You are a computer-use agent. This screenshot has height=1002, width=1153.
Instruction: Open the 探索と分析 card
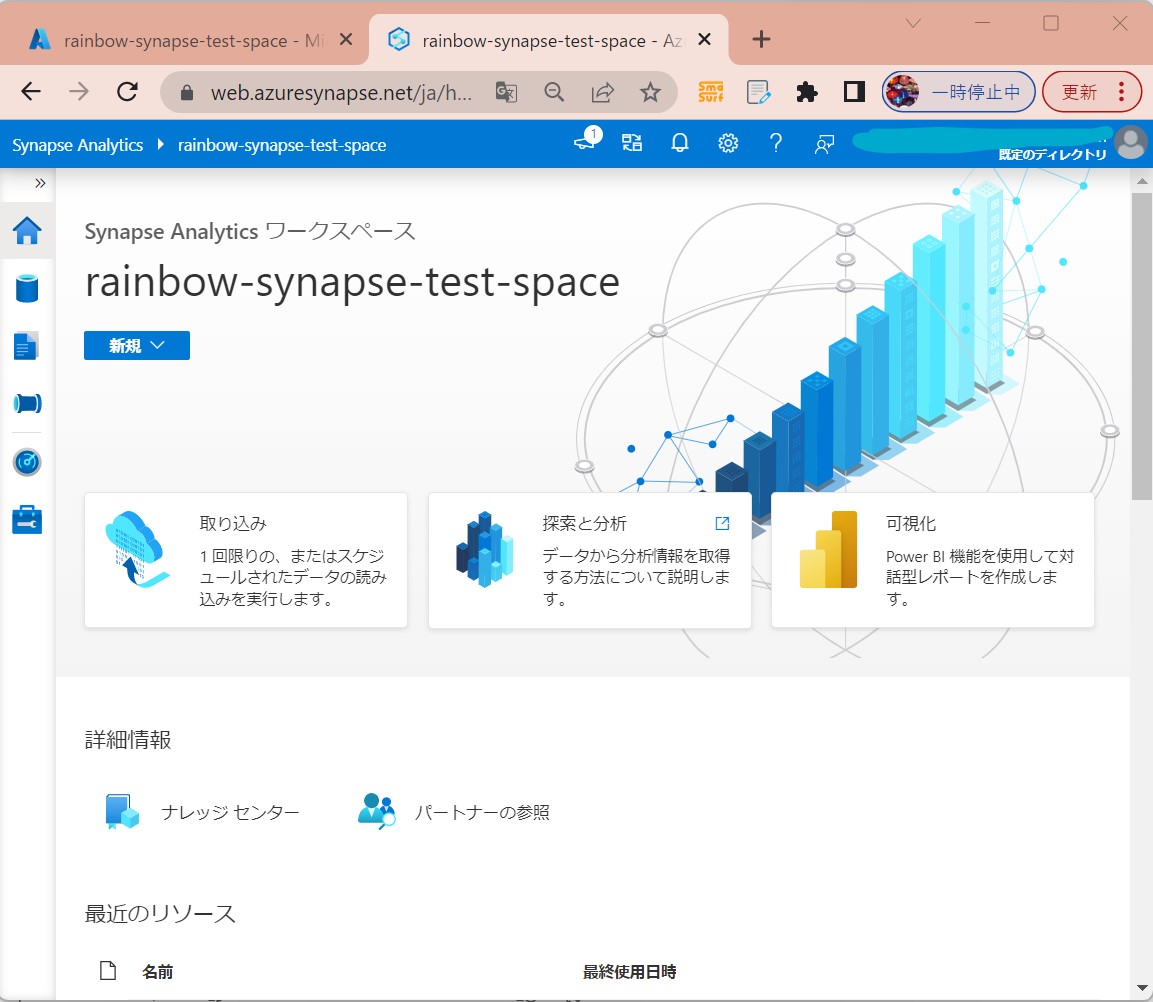(x=590, y=560)
